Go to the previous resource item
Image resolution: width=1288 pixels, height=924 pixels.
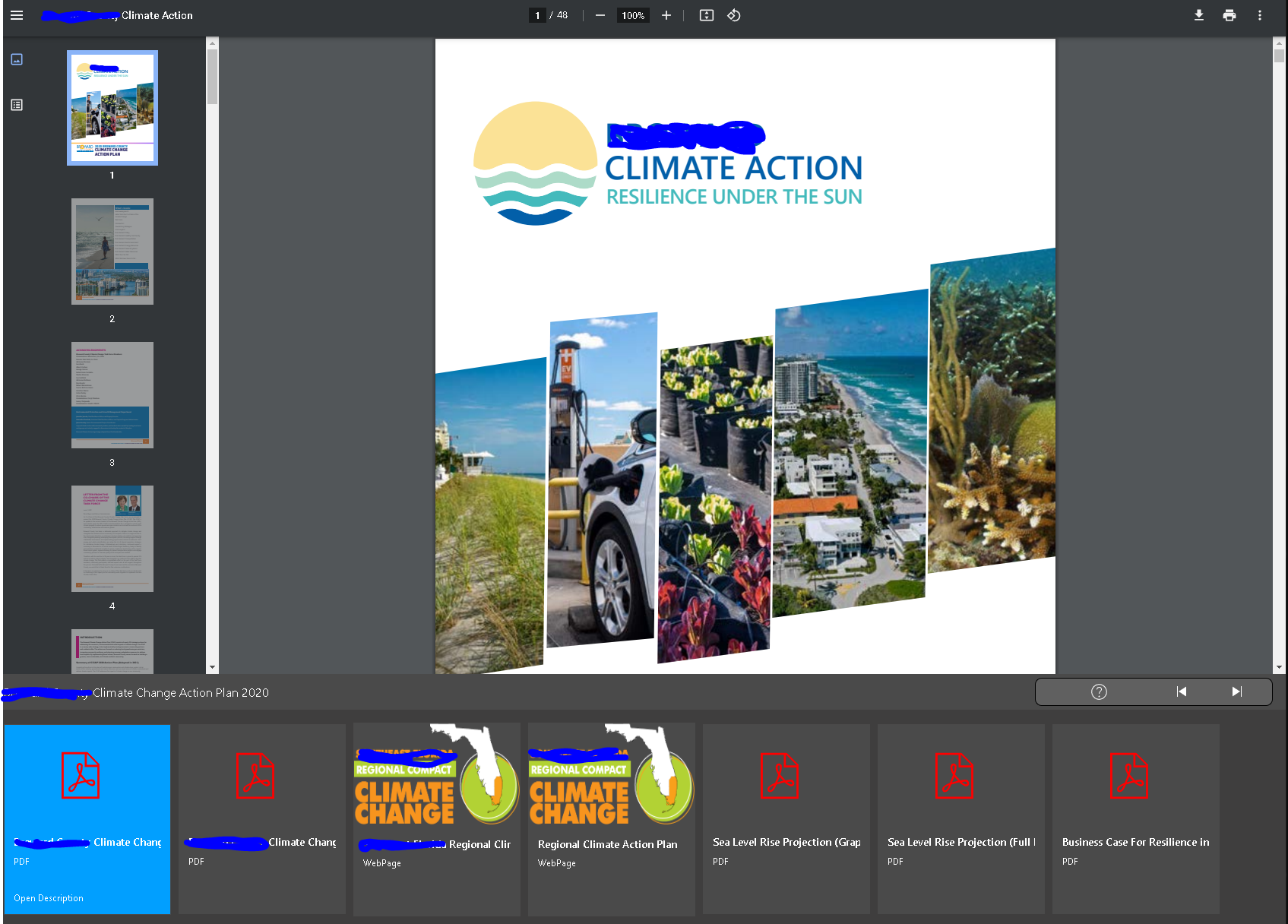1182,691
